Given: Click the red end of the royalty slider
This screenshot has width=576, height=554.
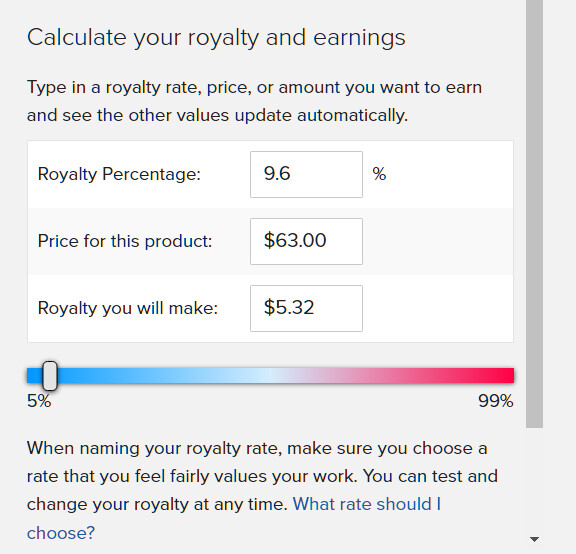Looking at the screenshot, I should click(x=503, y=375).
